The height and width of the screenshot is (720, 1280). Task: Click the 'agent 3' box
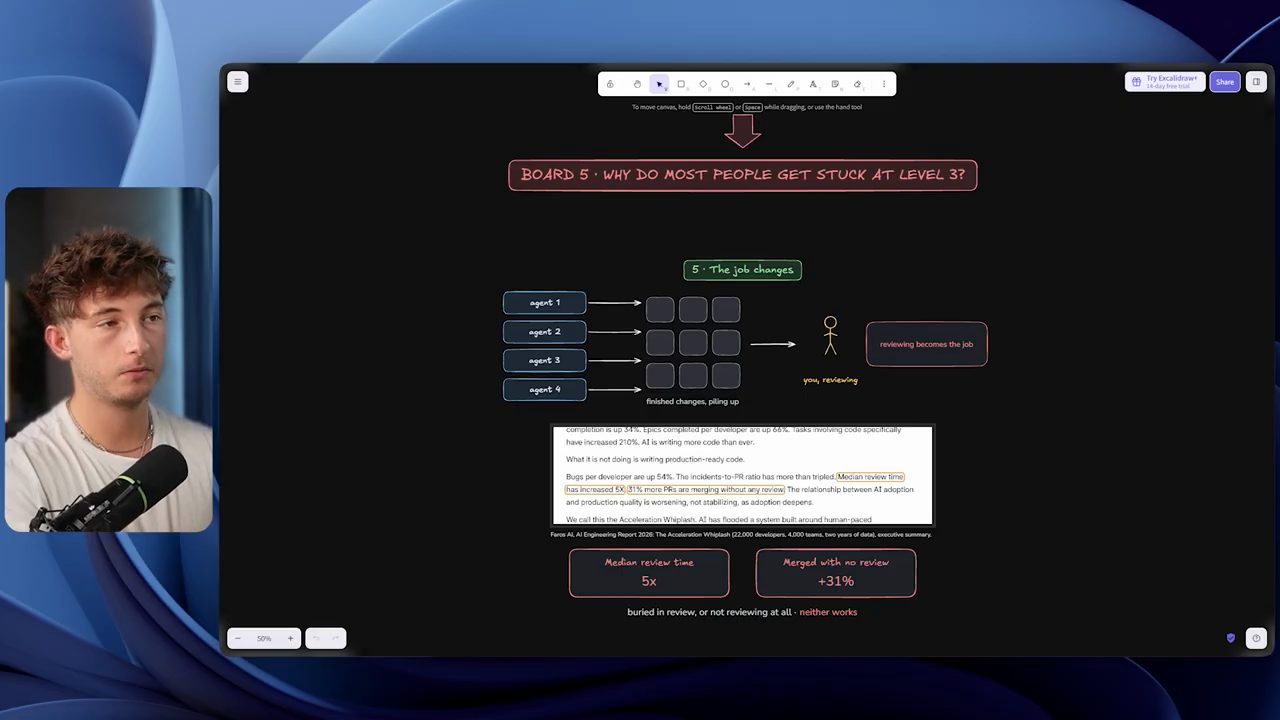545,361
